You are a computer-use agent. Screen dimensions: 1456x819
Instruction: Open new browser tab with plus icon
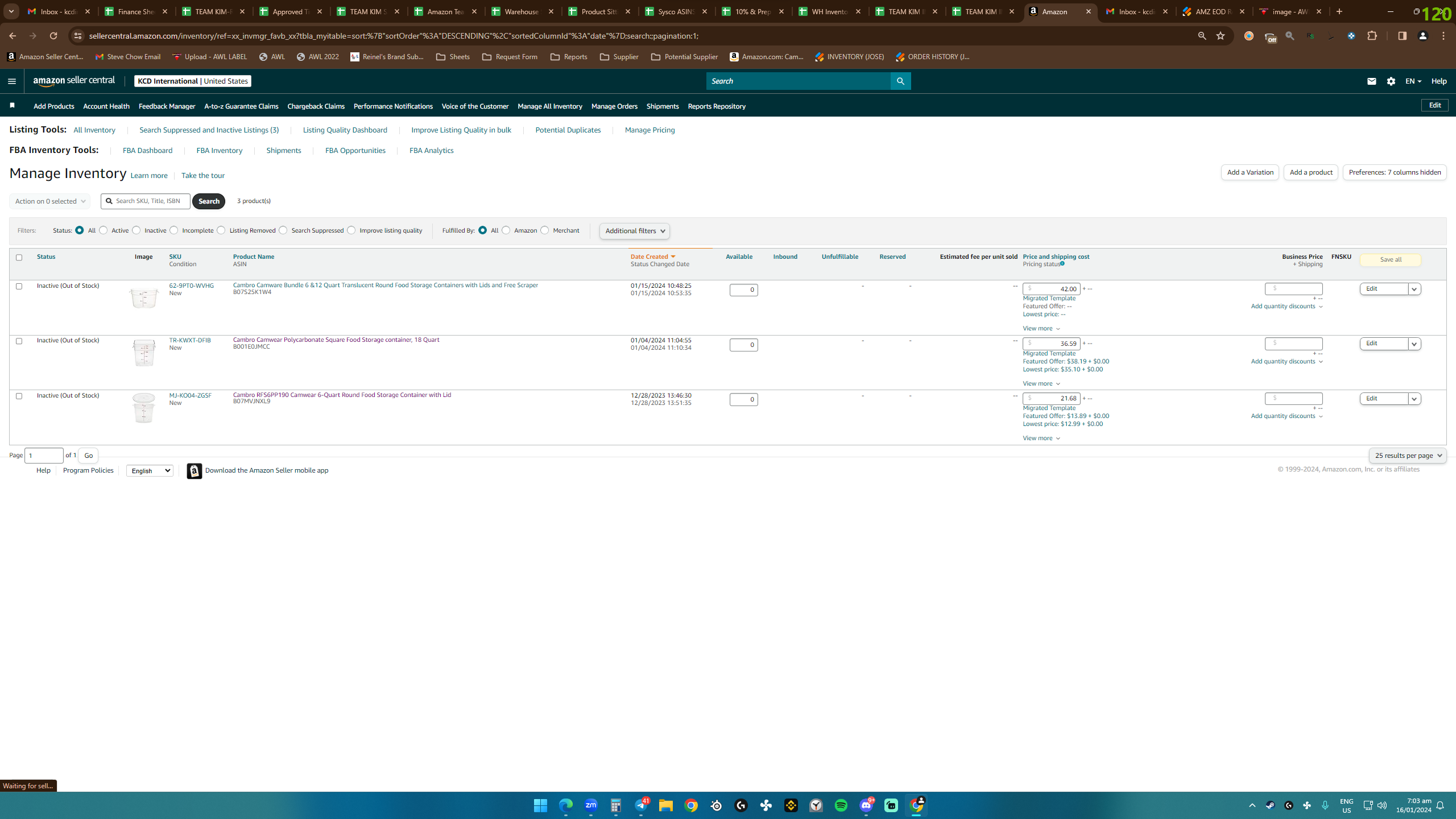click(x=1339, y=11)
